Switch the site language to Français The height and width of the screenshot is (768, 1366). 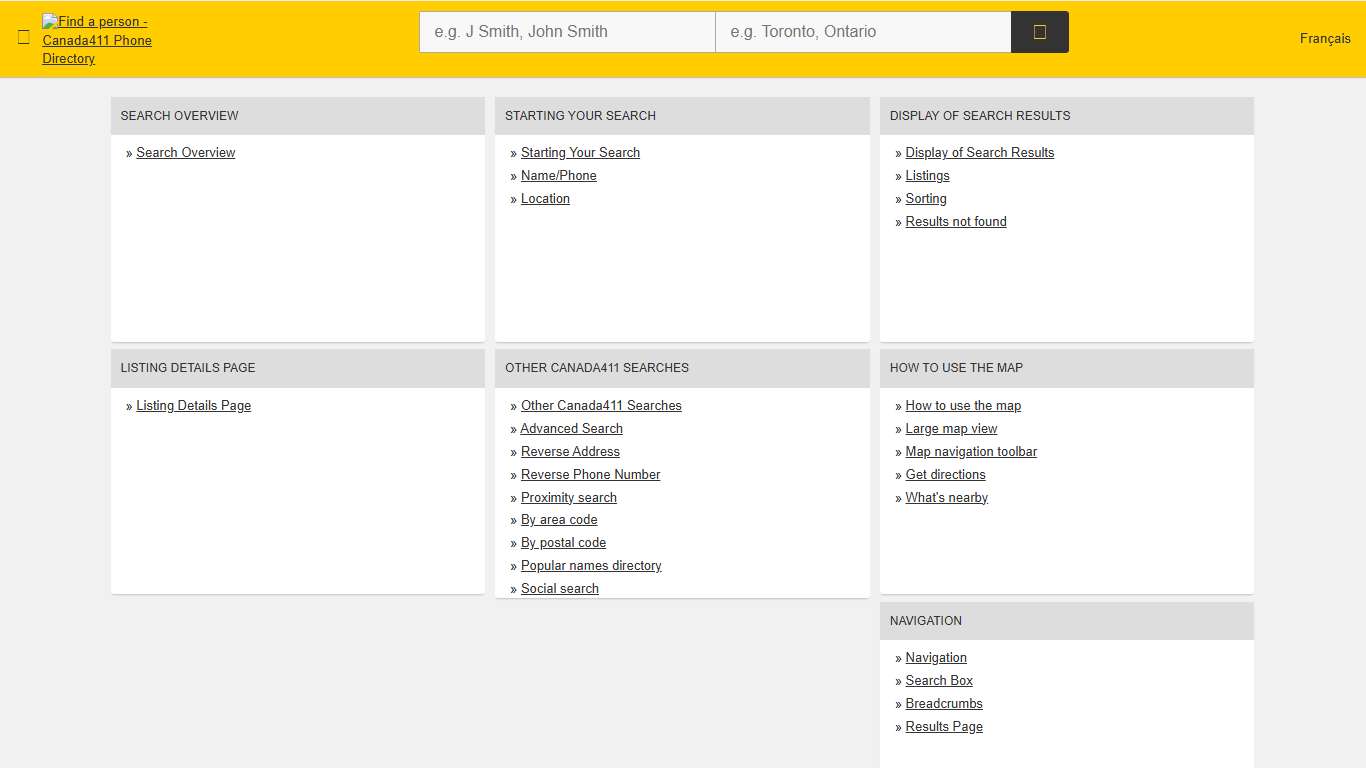(1324, 38)
